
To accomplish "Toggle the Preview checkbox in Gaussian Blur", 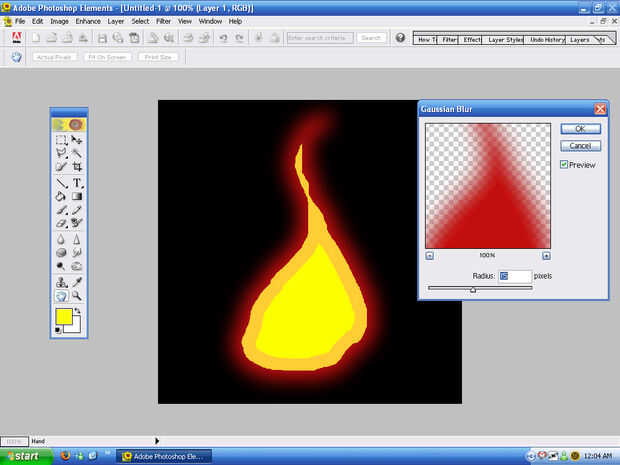I will click(x=564, y=164).
